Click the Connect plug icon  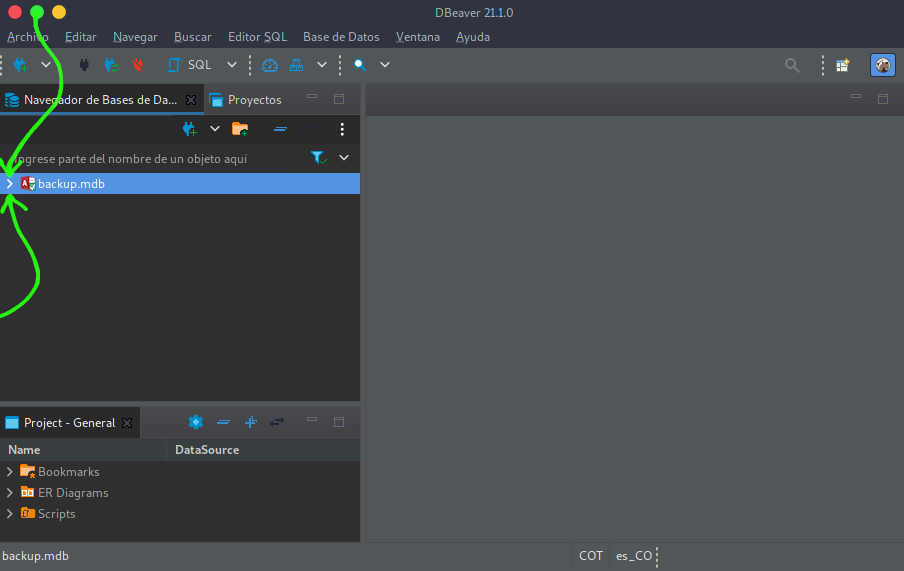coord(84,65)
